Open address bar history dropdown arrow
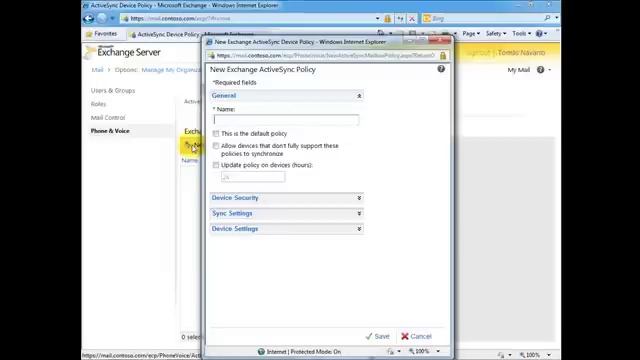The image size is (640, 360). 377,18
